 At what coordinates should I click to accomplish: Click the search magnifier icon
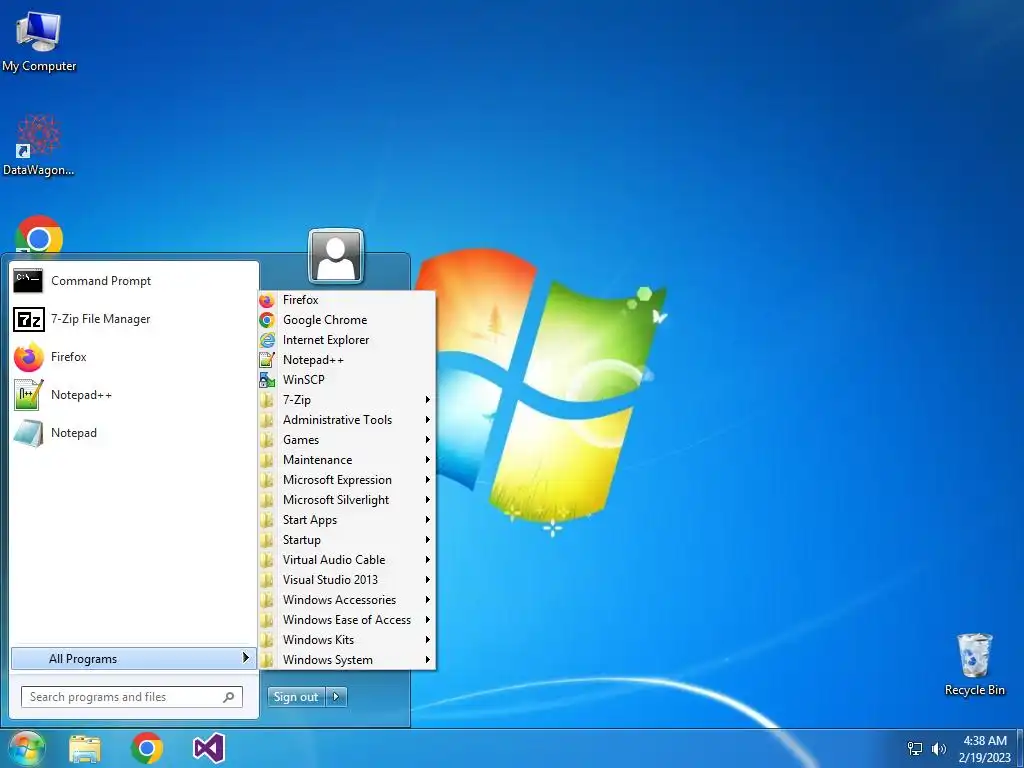(x=229, y=697)
